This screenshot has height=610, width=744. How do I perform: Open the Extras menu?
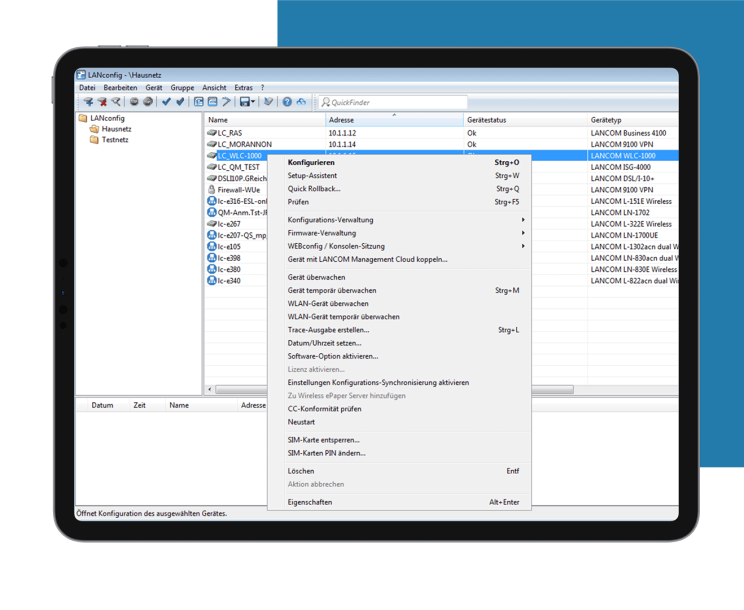click(243, 88)
